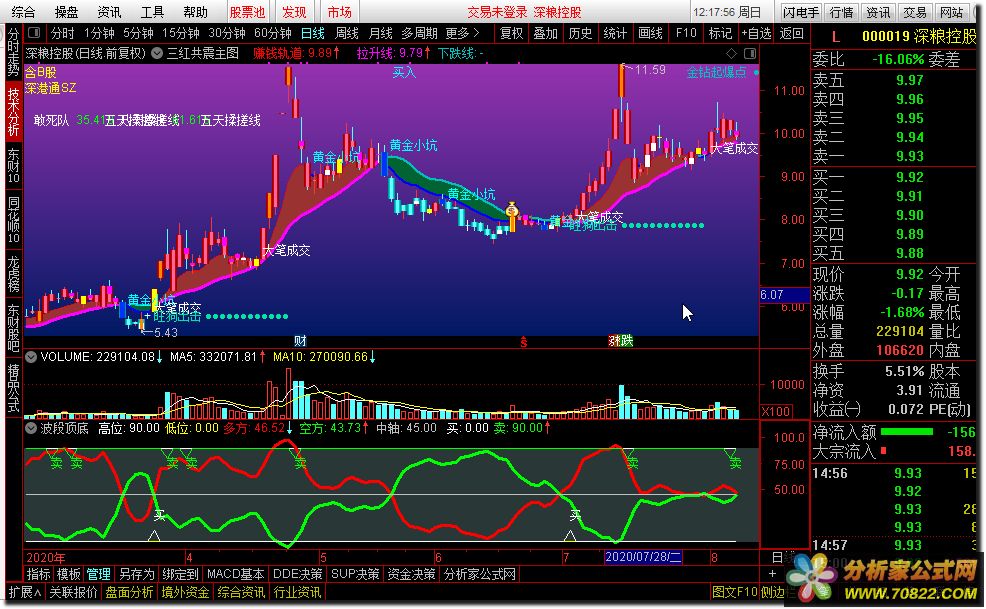Open the 统计 statistics tool
The image size is (986, 609).
click(x=614, y=33)
